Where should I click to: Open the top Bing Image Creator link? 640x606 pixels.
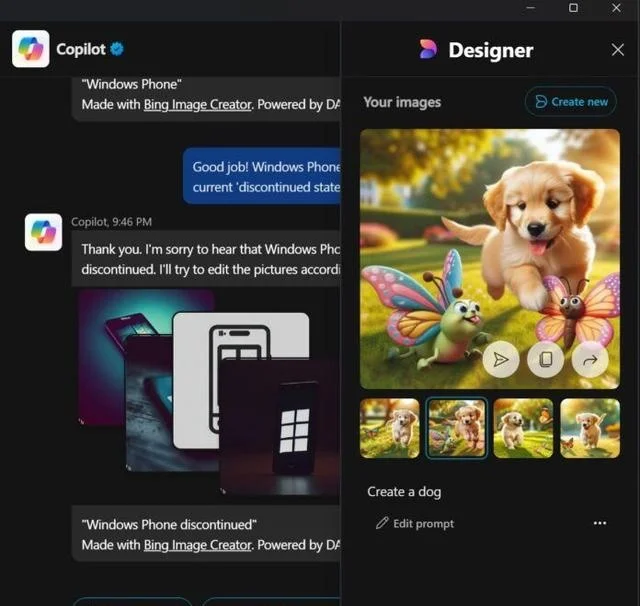(198, 105)
